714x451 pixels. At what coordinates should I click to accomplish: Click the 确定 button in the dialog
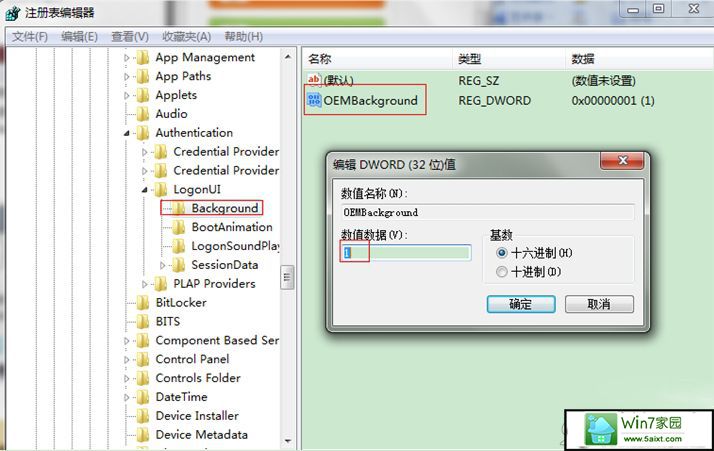pyautogui.click(x=521, y=304)
